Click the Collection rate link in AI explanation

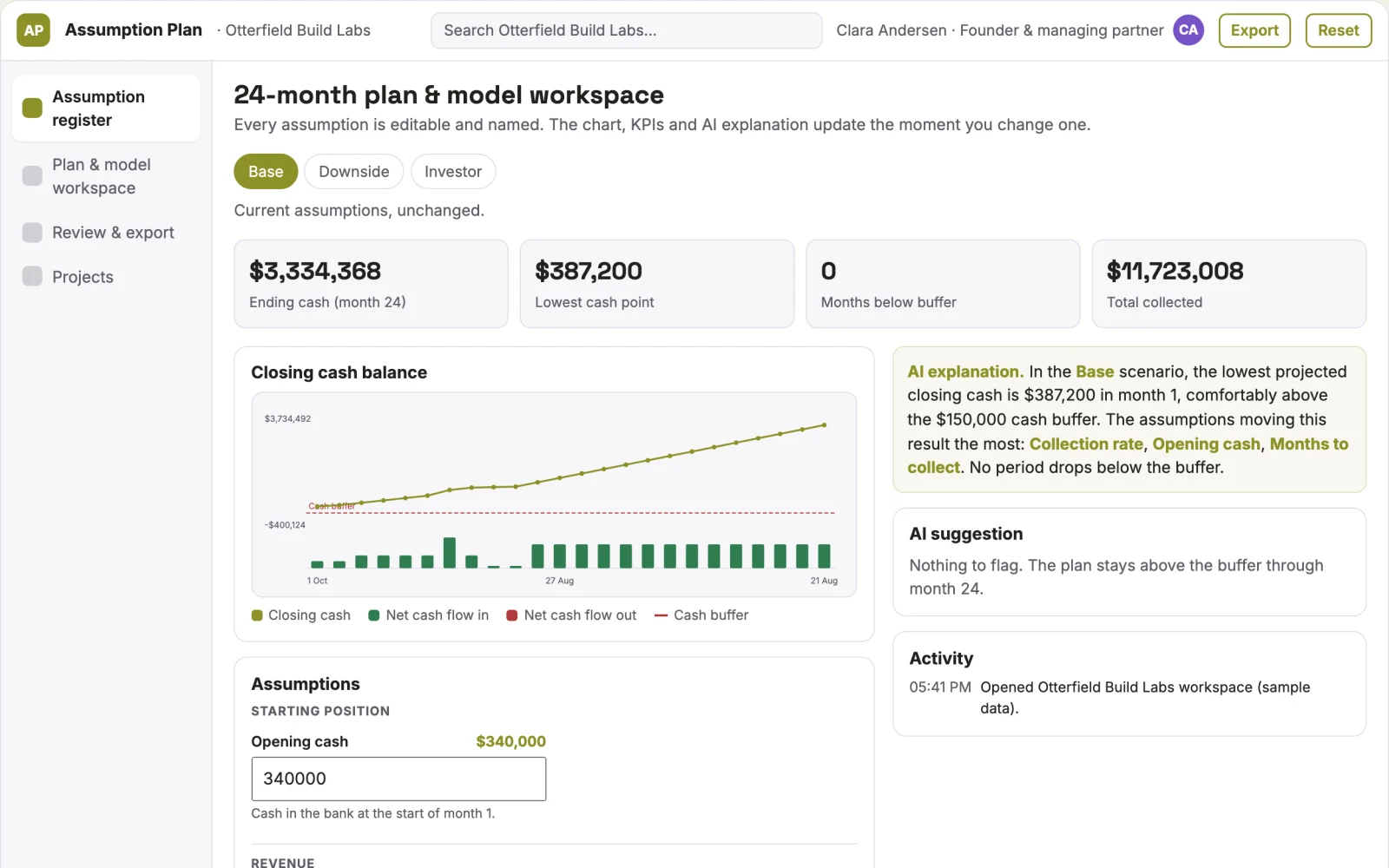pos(1086,444)
